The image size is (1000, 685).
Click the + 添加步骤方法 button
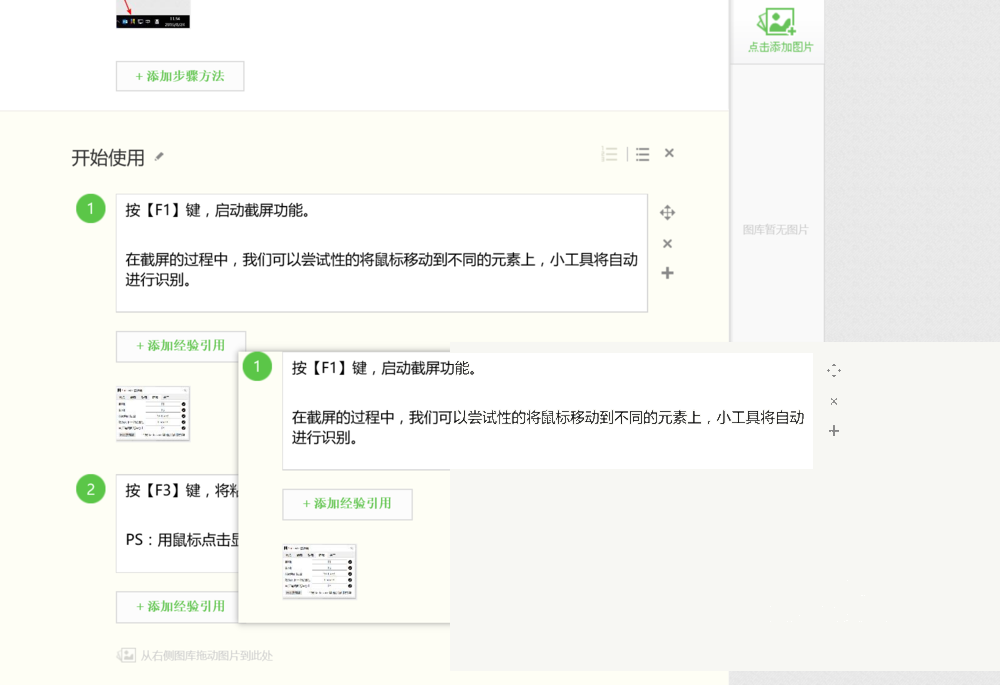pos(180,76)
